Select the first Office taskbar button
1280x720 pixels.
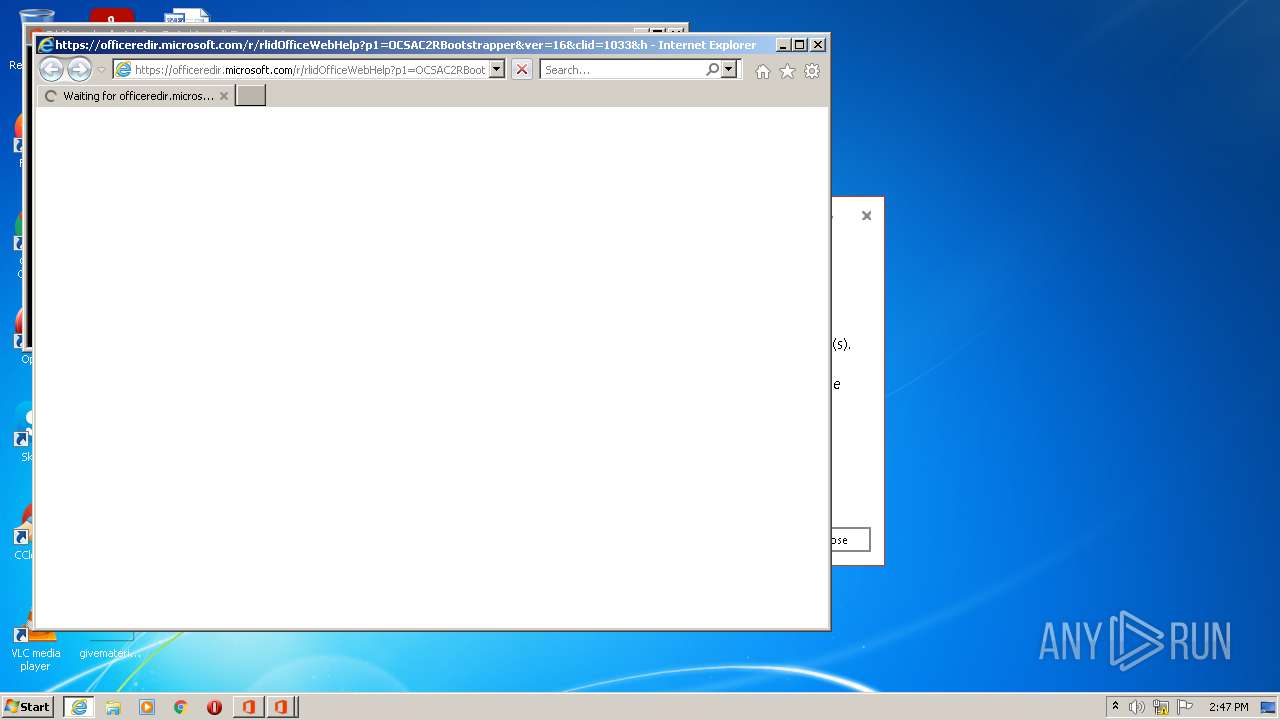(x=248, y=707)
